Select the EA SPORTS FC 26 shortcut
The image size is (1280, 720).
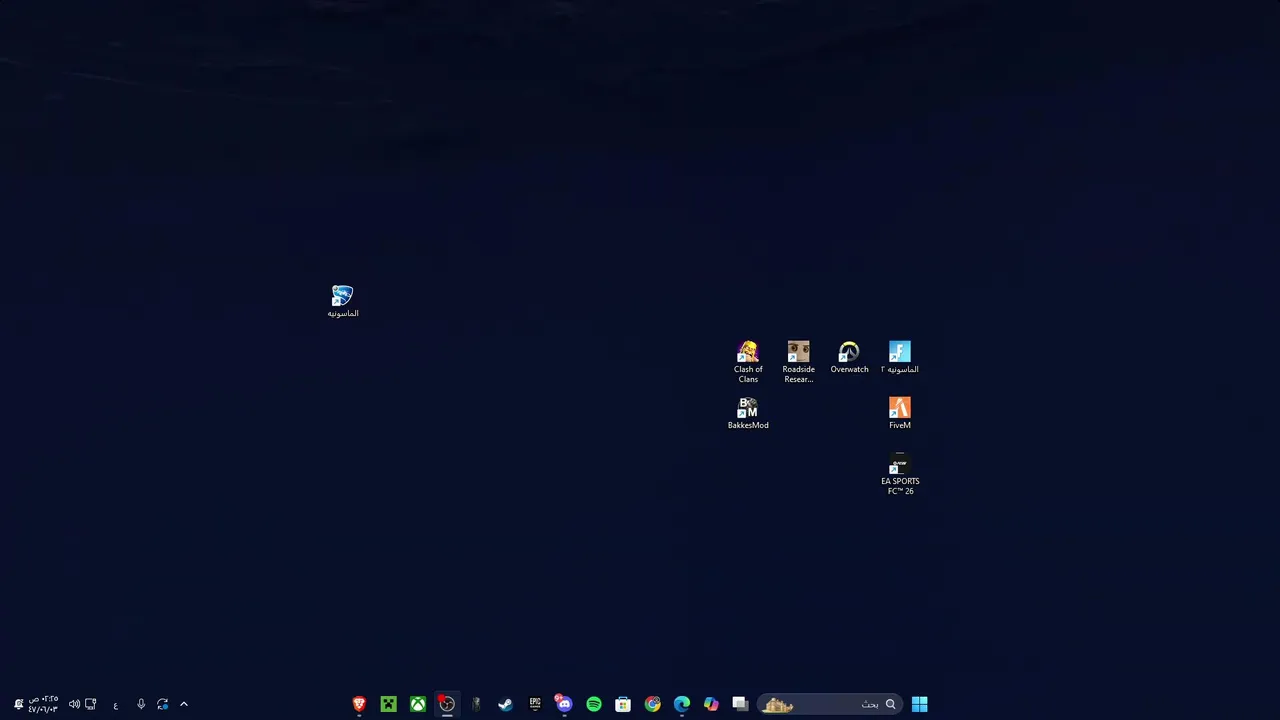click(x=900, y=475)
